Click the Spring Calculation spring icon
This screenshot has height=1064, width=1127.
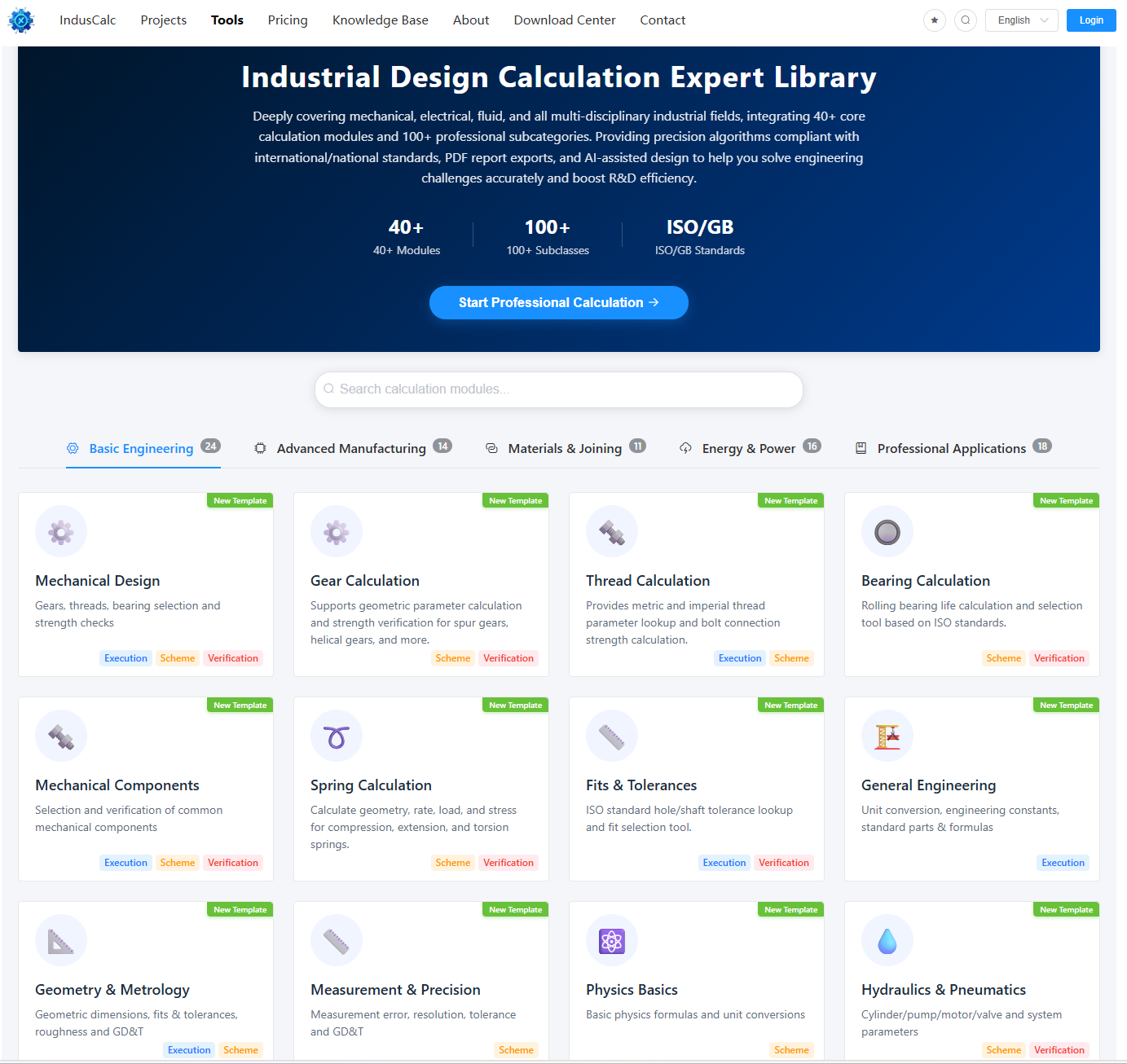pyautogui.click(x=336, y=735)
